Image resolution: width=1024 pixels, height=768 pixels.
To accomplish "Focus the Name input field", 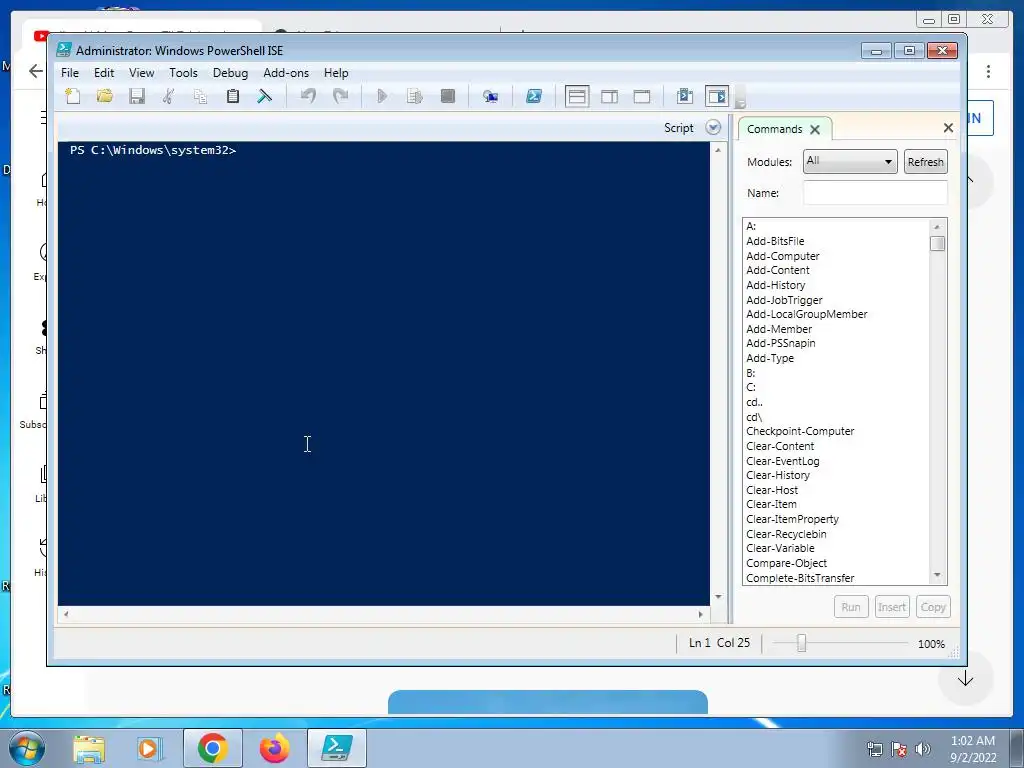I will click(875, 193).
